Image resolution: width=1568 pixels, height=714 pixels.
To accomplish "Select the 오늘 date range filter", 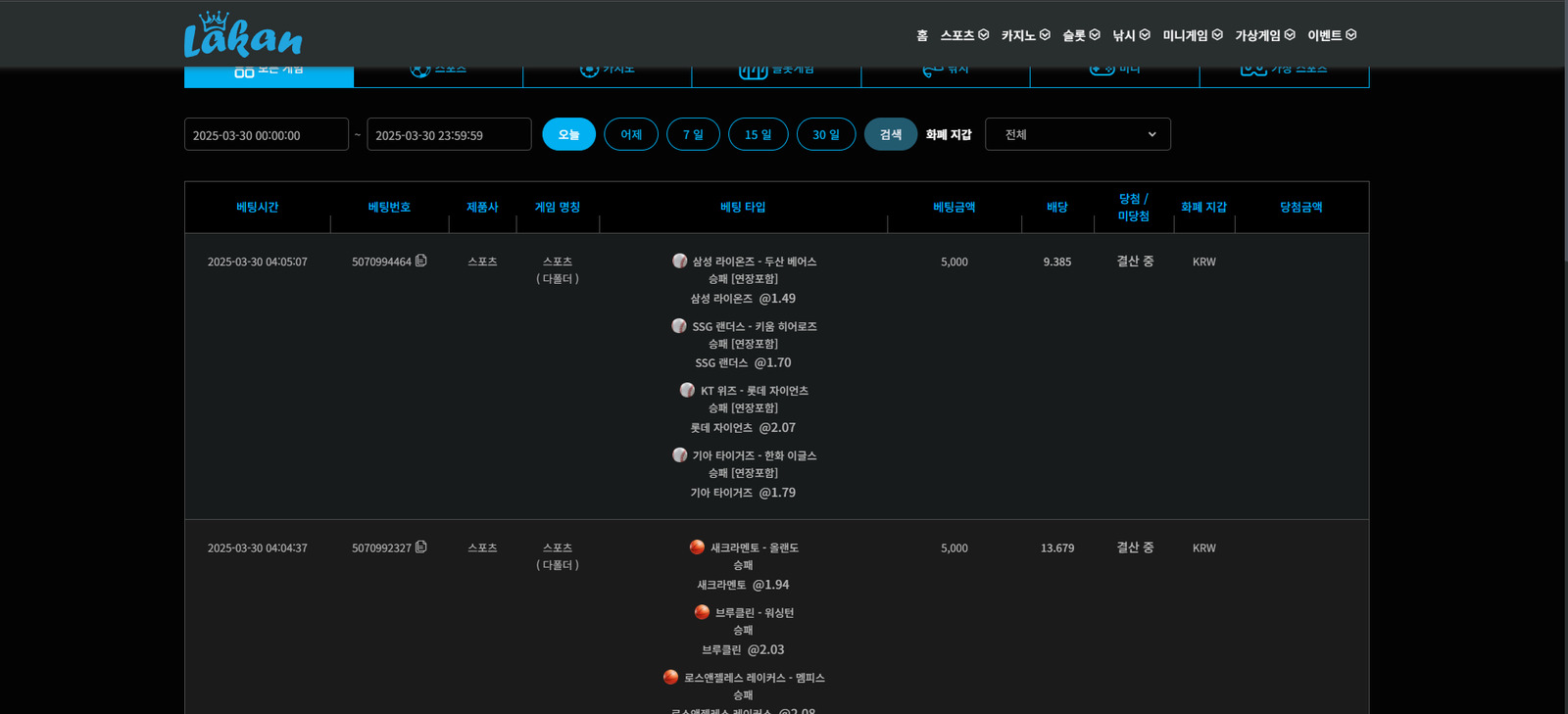I will (x=568, y=134).
